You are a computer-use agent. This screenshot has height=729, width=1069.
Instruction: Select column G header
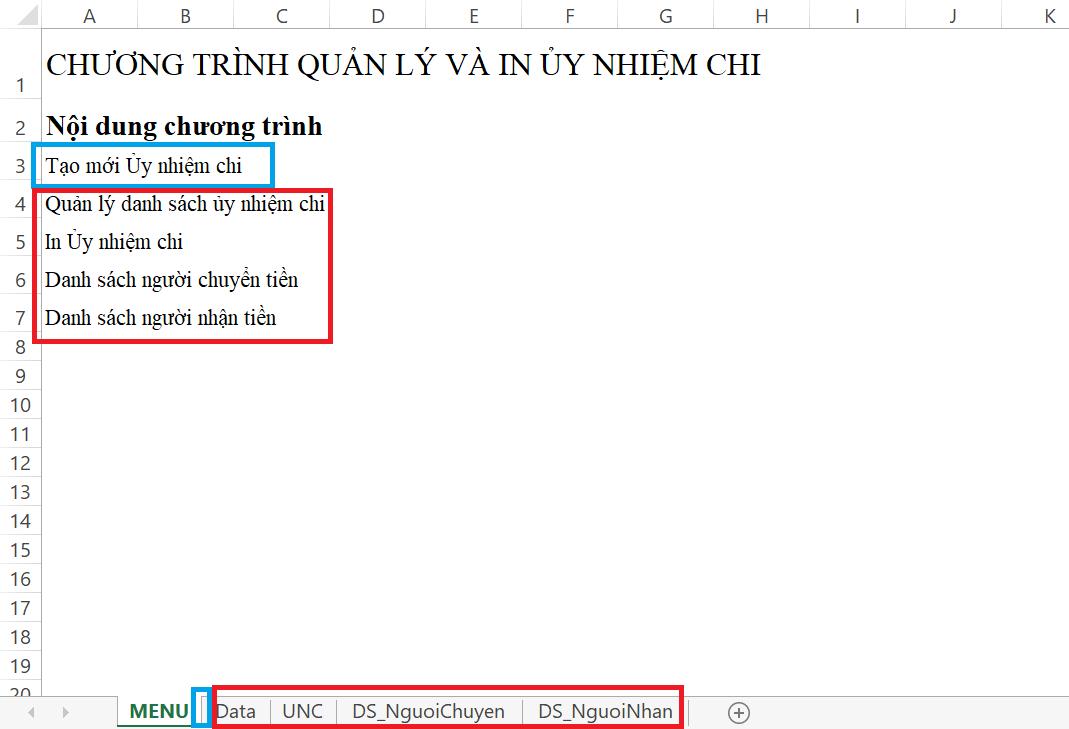point(665,15)
